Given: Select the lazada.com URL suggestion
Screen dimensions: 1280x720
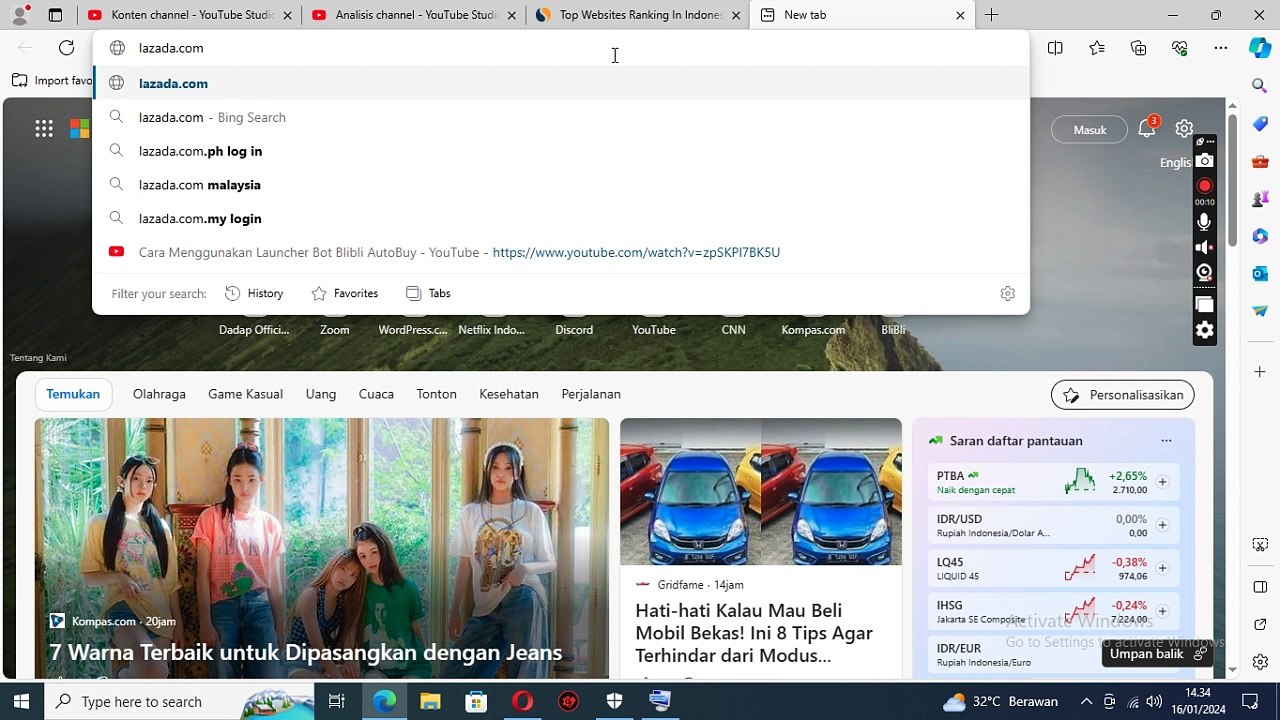Looking at the screenshot, I should pyautogui.click(x=560, y=83).
